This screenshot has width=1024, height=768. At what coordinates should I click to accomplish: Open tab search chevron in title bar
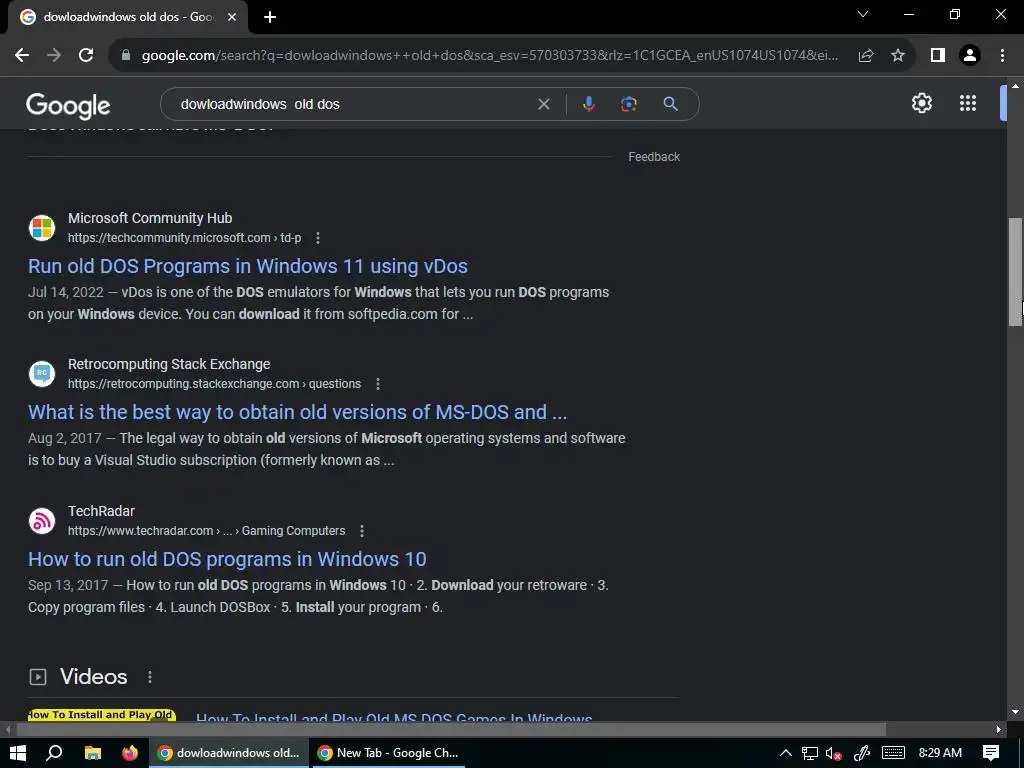863,14
